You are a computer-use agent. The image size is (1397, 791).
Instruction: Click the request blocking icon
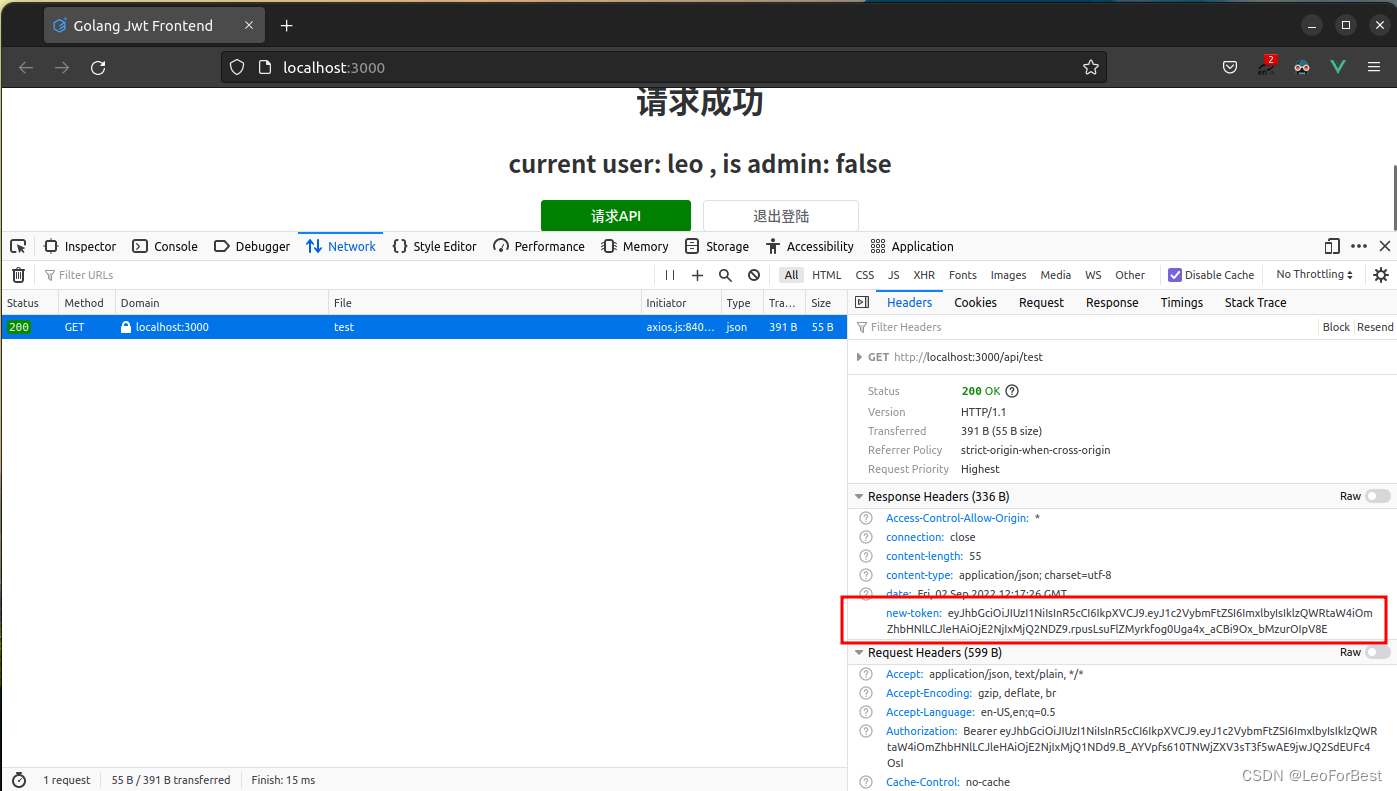coord(754,275)
